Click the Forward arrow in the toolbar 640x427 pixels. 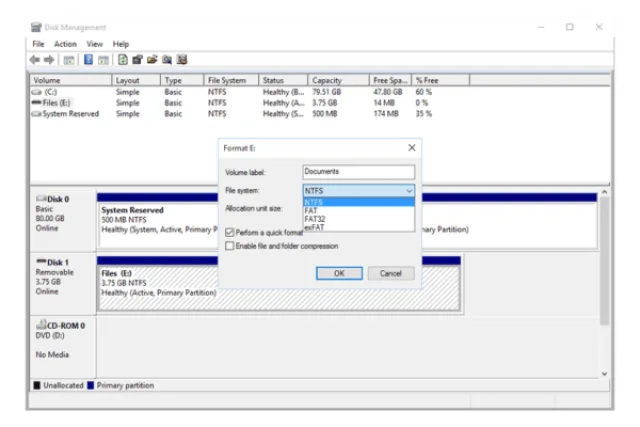49,60
